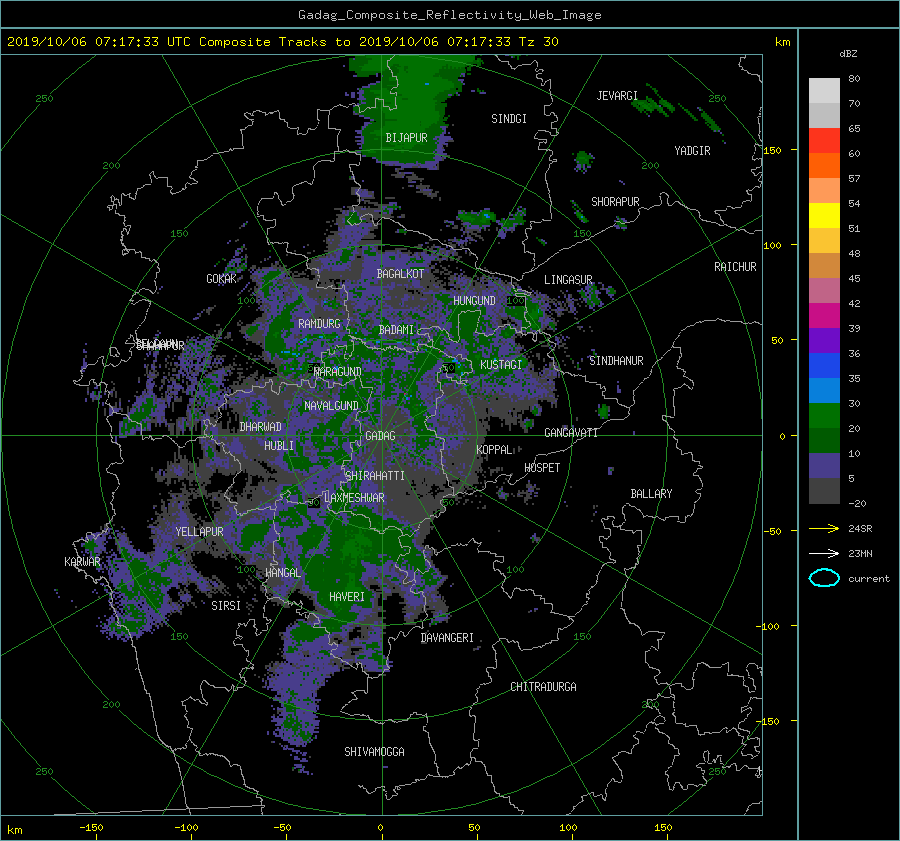Click the GANGAVATI city label

[571, 432]
